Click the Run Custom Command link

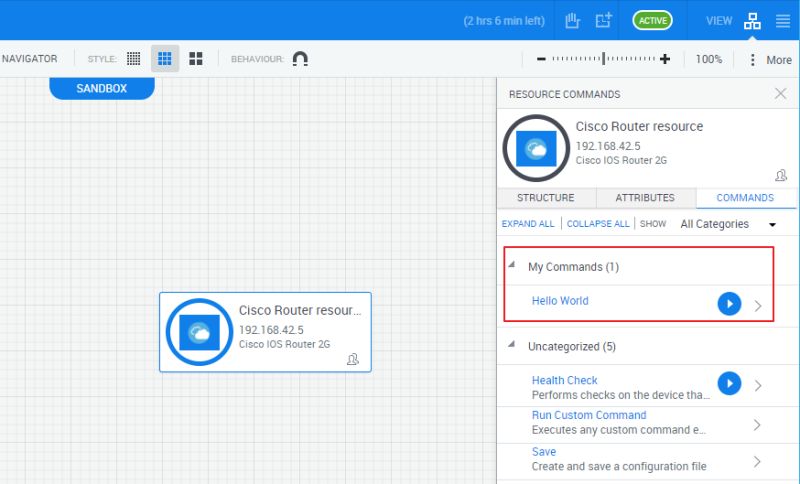tap(589, 415)
